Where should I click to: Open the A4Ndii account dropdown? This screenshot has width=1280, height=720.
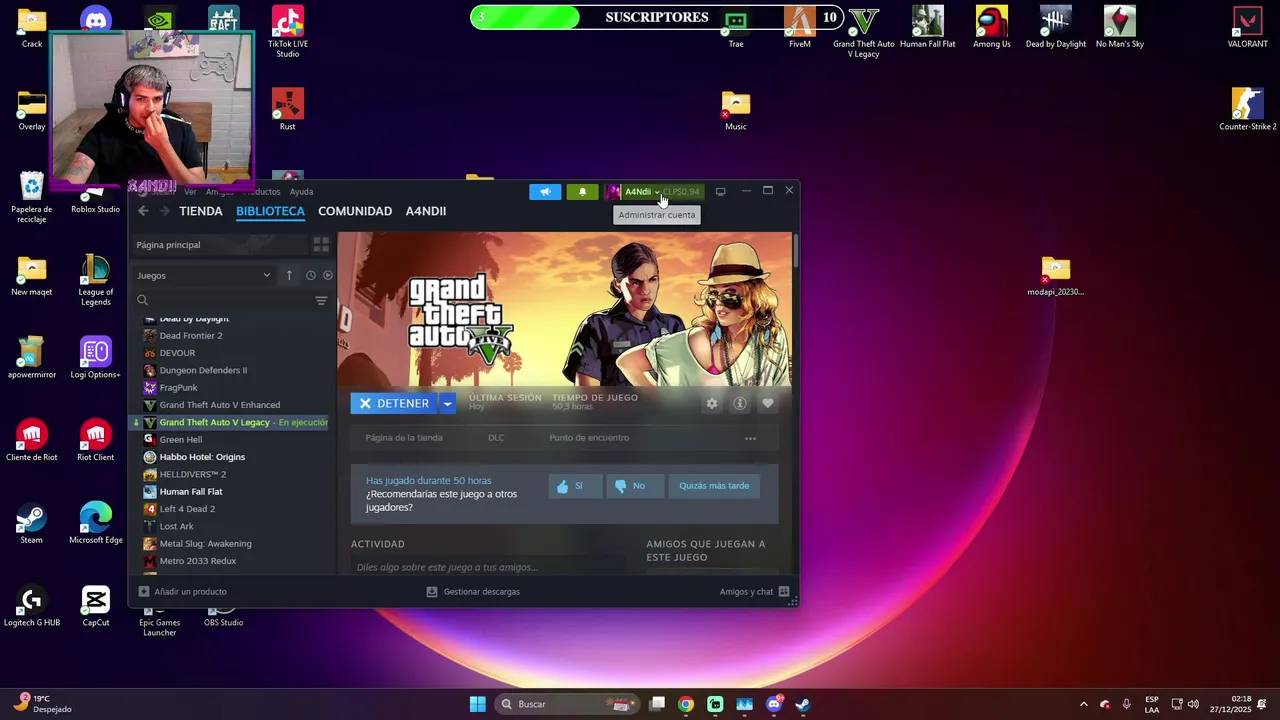click(x=640, y=192)
